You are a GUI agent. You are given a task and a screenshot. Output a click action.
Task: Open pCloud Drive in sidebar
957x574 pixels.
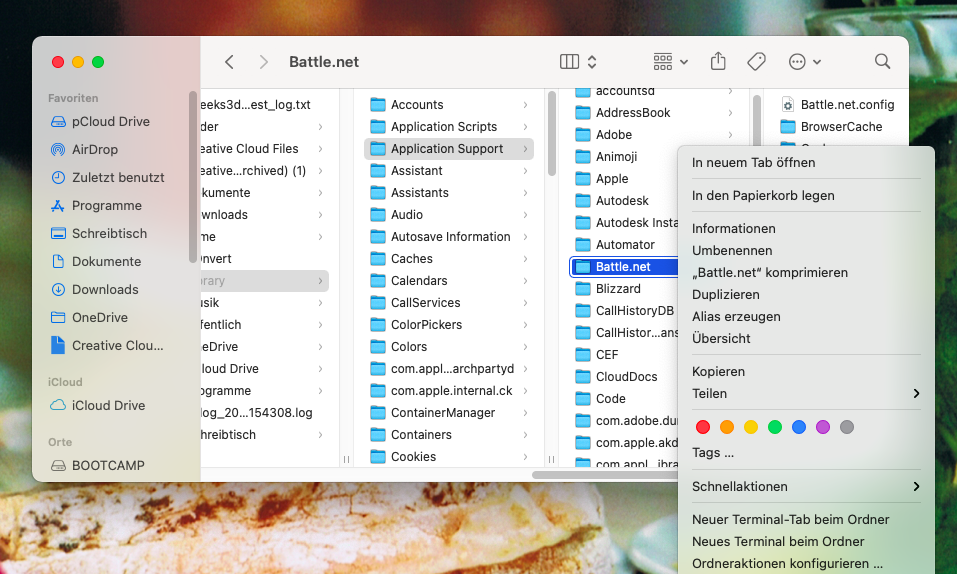pyautogui.click(x=110, y=122)
